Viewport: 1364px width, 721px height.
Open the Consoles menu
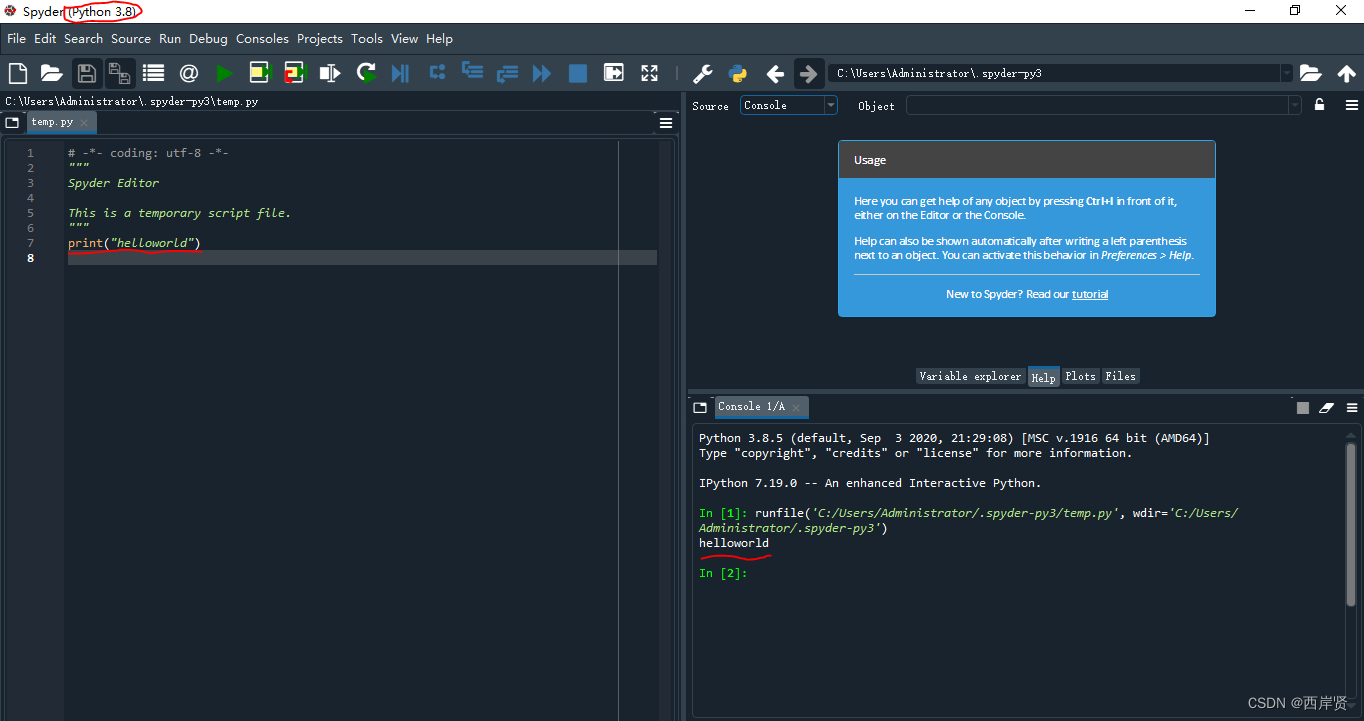coord(262,38)
